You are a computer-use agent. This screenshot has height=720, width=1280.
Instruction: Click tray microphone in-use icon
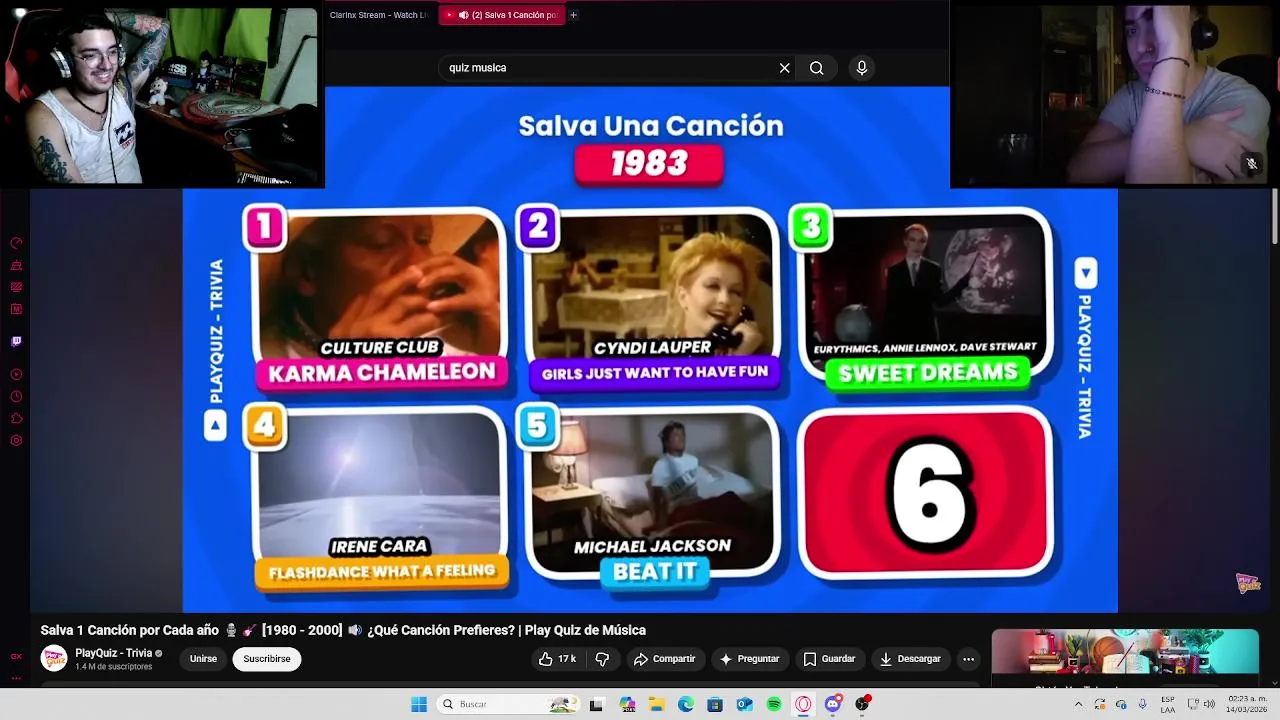[x=1142, y=704]
